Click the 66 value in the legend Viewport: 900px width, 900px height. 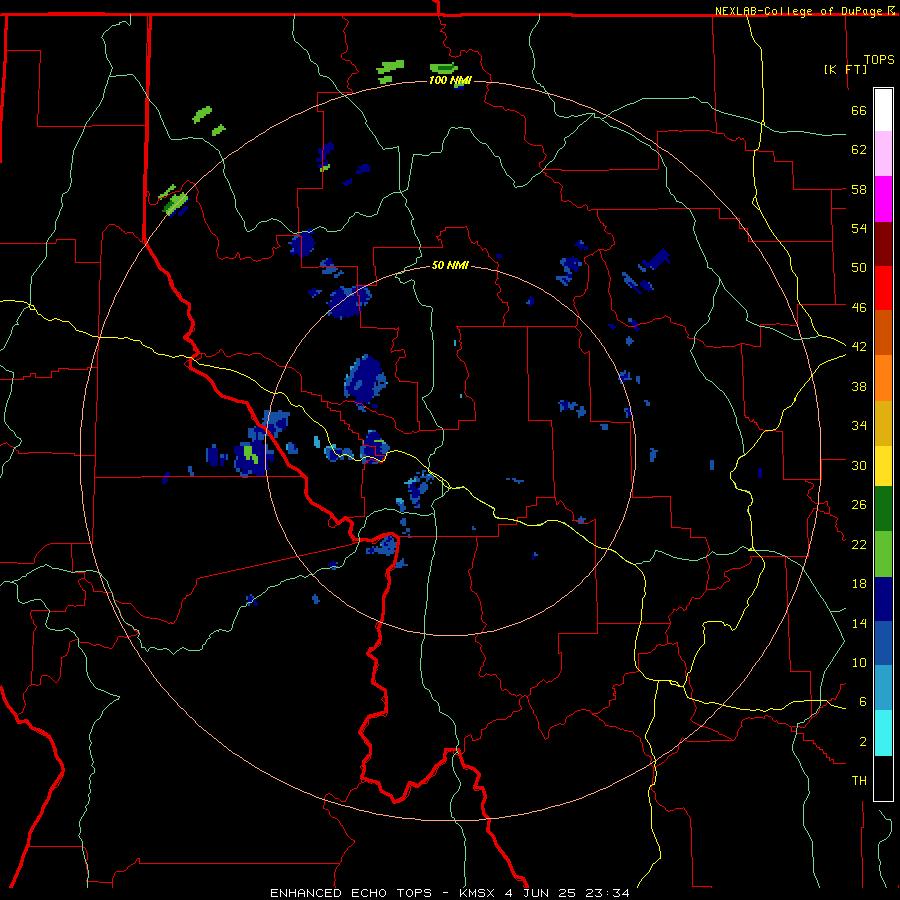(x=859, y=111)
